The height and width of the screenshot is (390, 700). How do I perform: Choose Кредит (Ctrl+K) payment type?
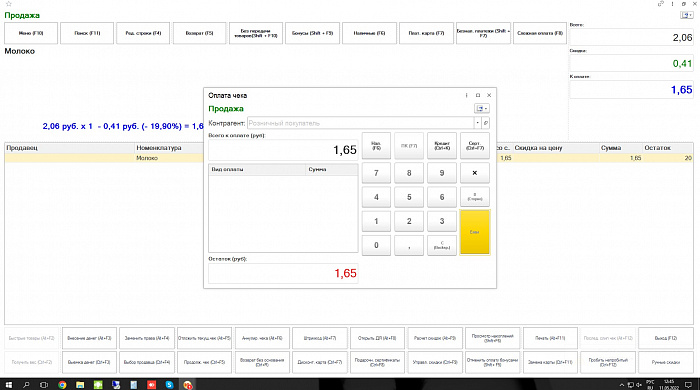pos(442,145)
